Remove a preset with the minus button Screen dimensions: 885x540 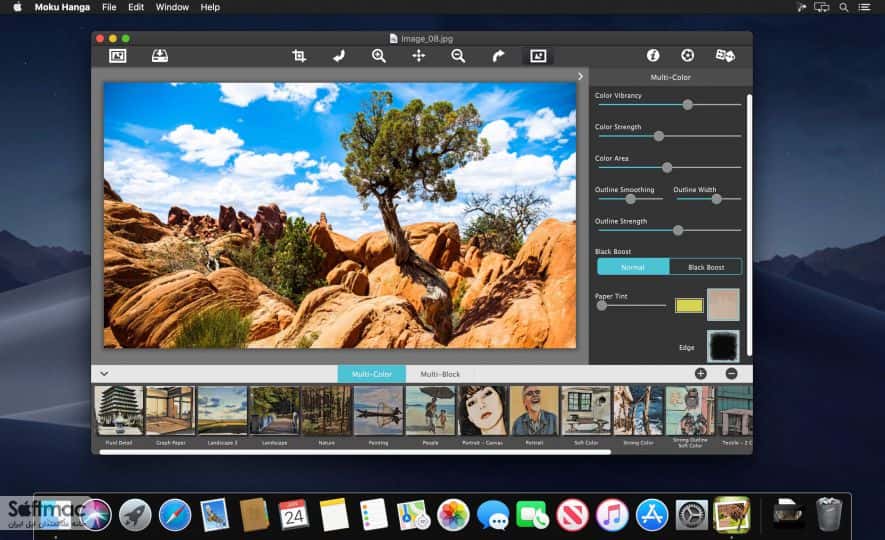[x=731, y=374]
